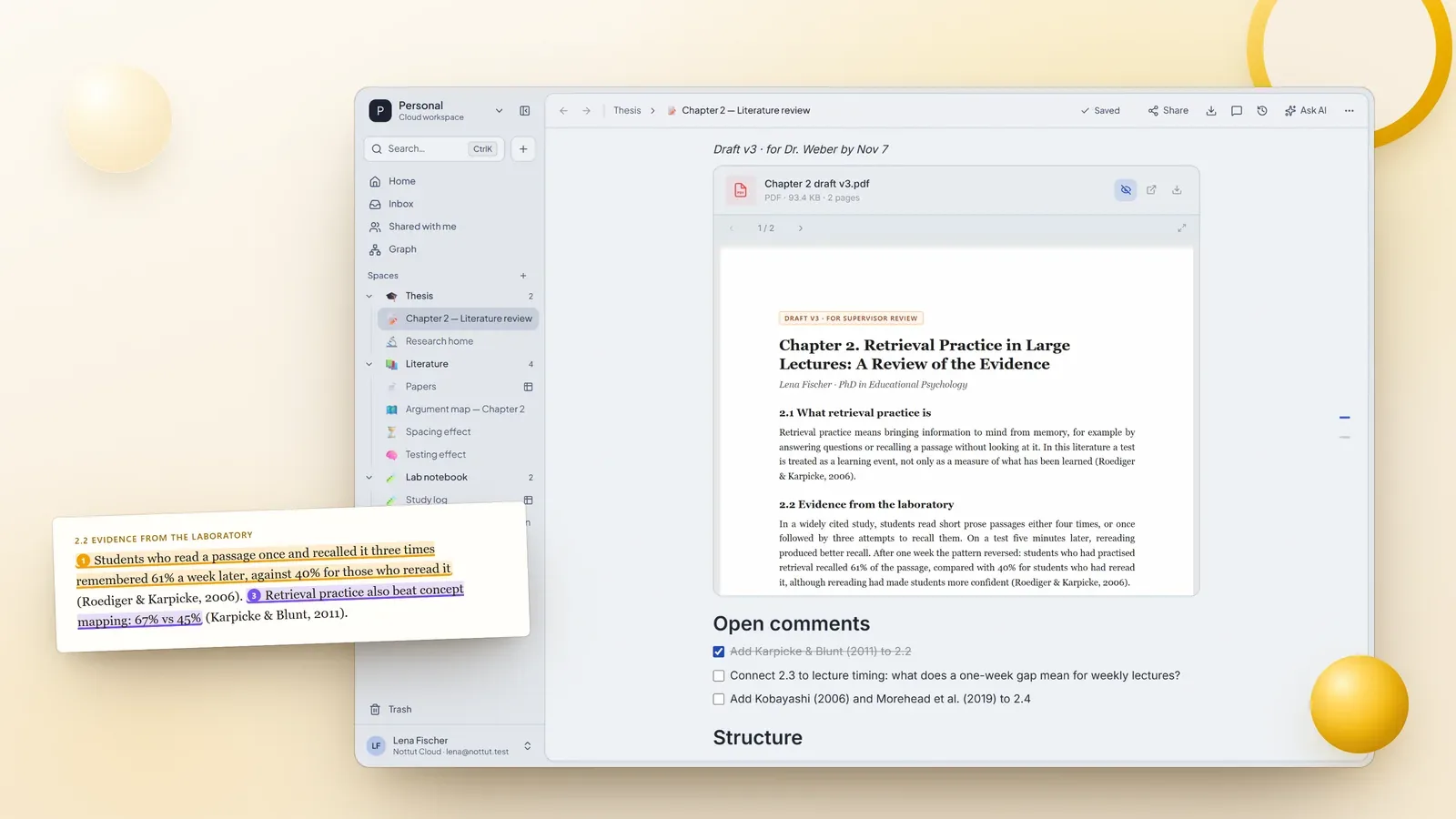Click the PDF file type icon
The image size is (1456, 819).
(x=741, y=190)
